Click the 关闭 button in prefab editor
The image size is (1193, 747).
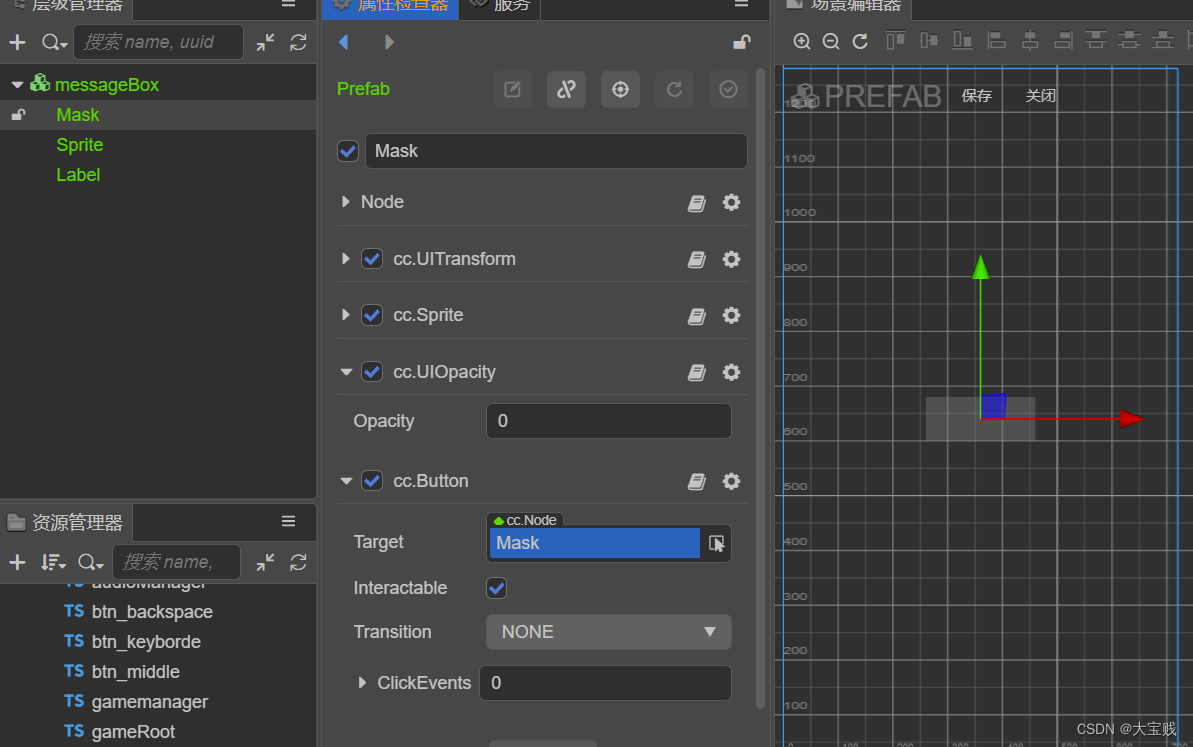tap(1040, 96)
